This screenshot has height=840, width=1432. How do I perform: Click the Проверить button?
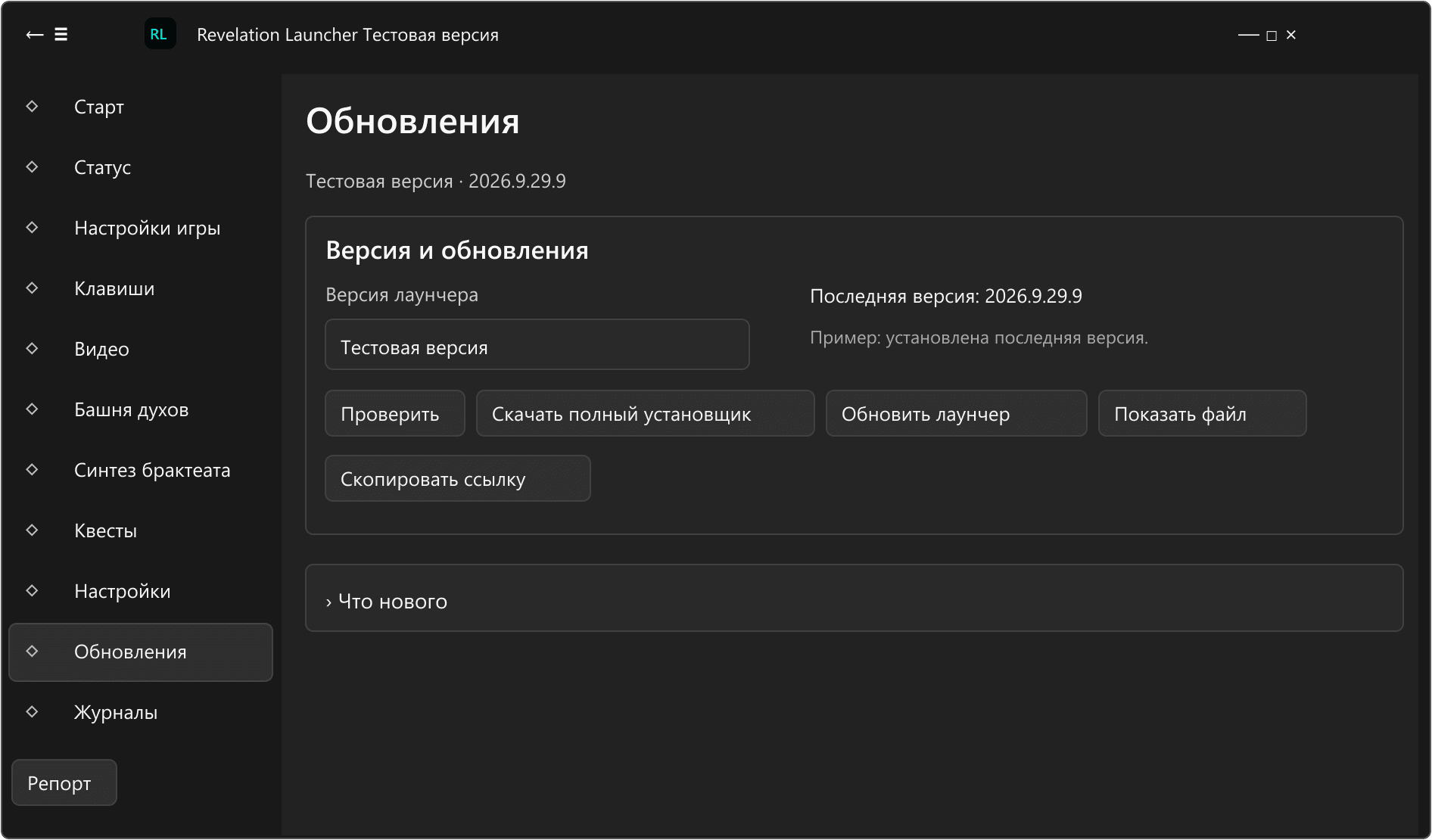point(395,413)
